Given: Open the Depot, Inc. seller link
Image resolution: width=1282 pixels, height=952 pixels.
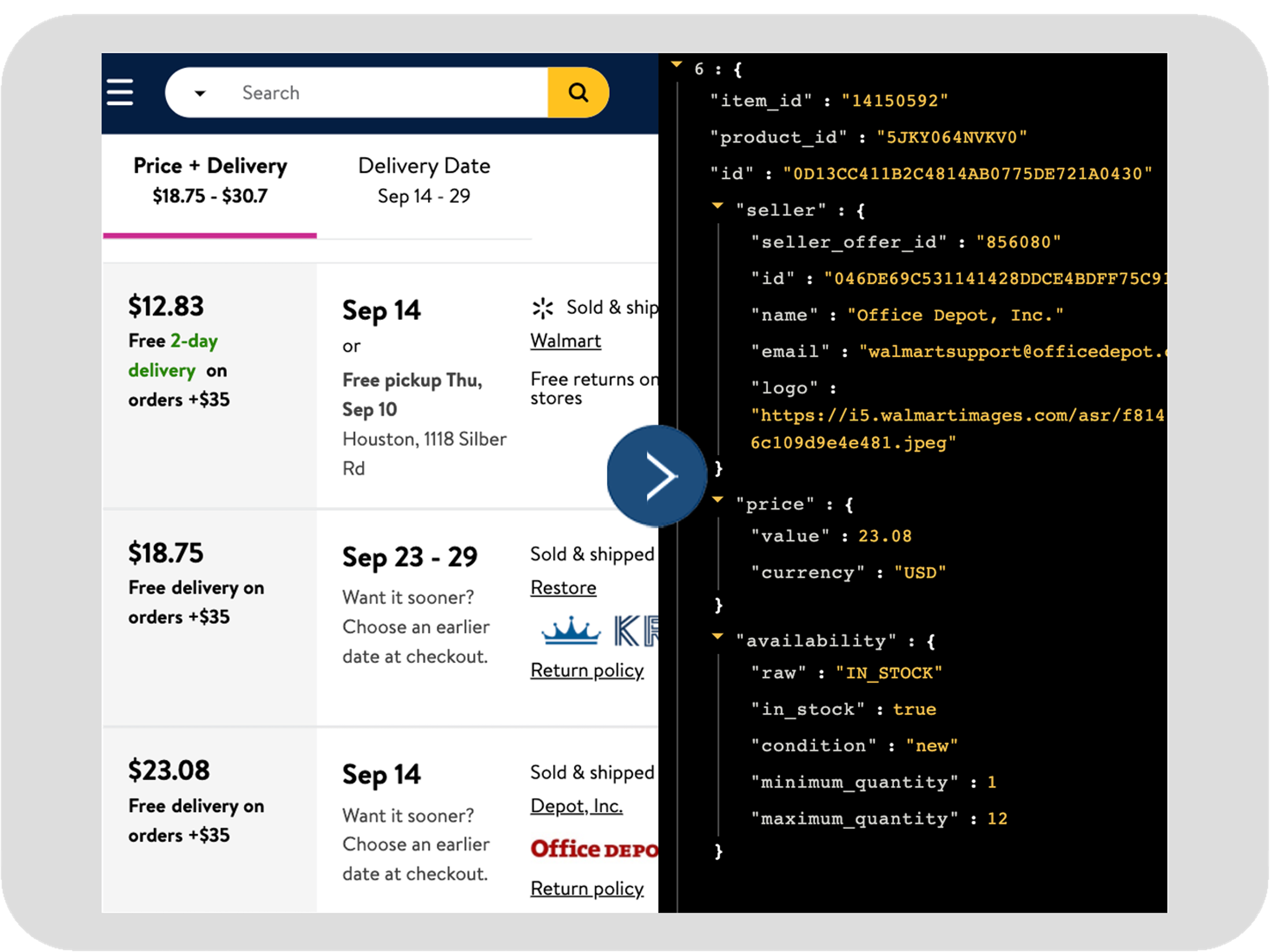Looking at the screenshot, I should [576, 806].
